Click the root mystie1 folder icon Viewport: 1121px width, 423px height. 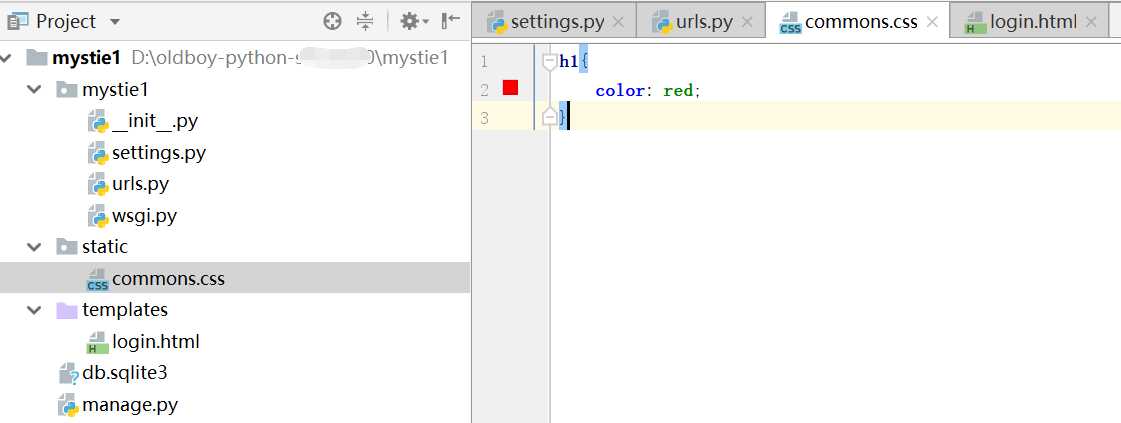tap(37, 57)
